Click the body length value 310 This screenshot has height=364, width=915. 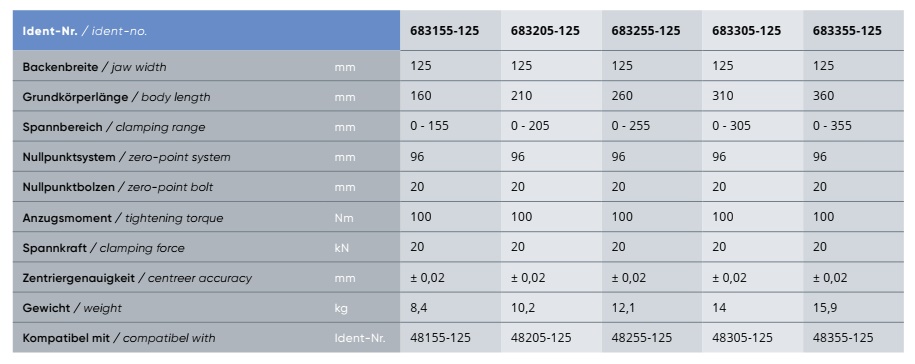pos(723,96)
